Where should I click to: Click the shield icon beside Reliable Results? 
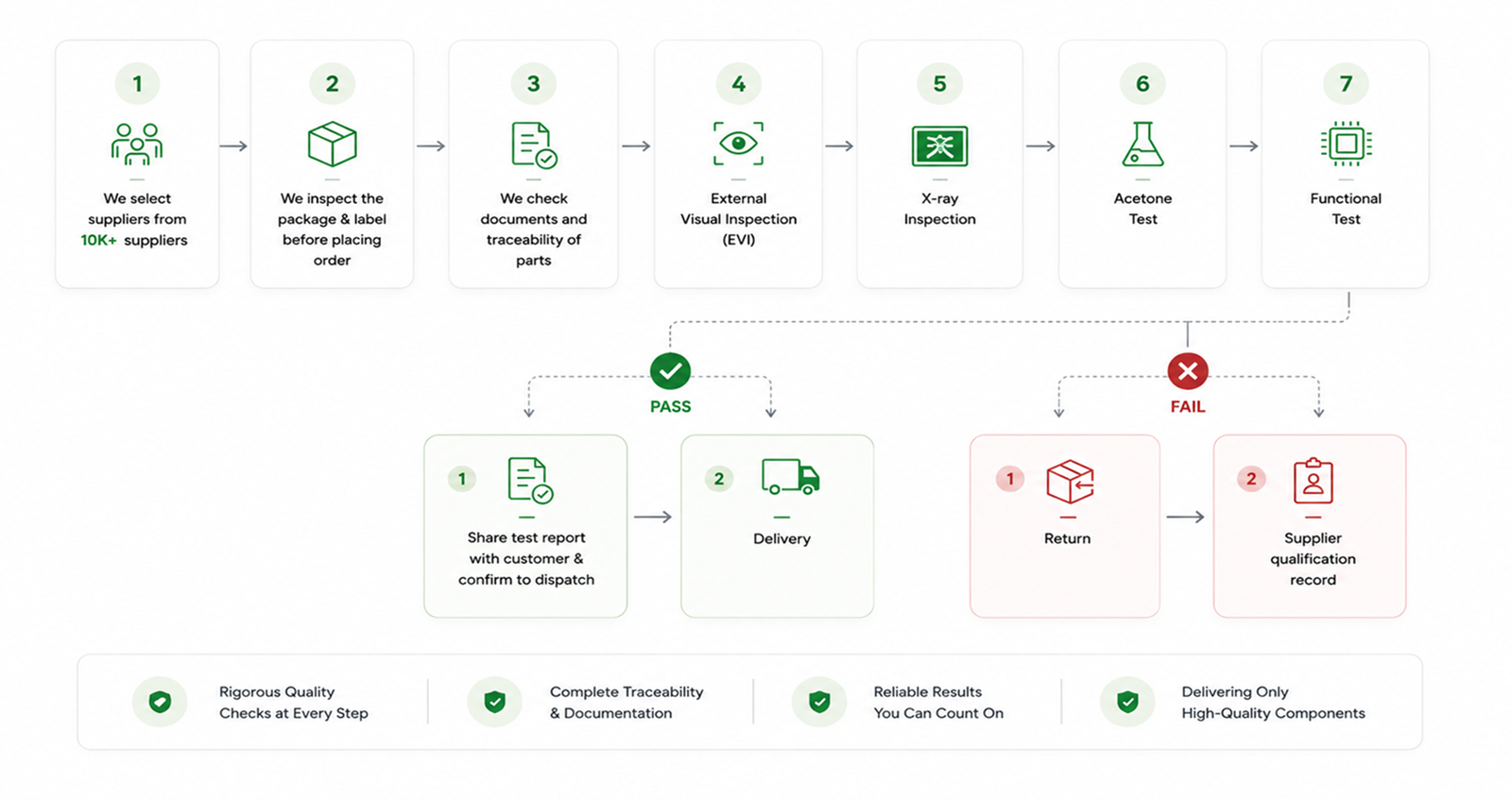click(819, 702)
